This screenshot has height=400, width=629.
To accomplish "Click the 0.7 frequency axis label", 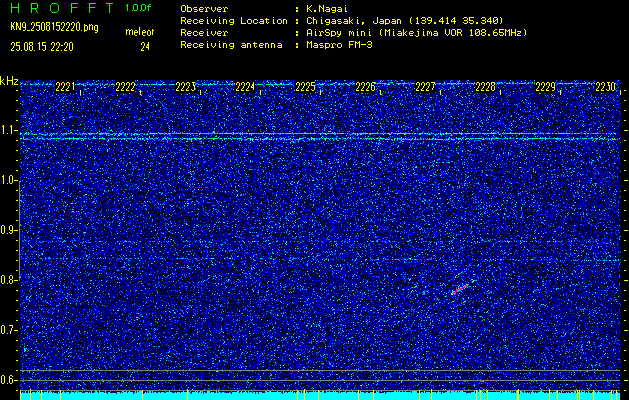I will pos(9,330).
